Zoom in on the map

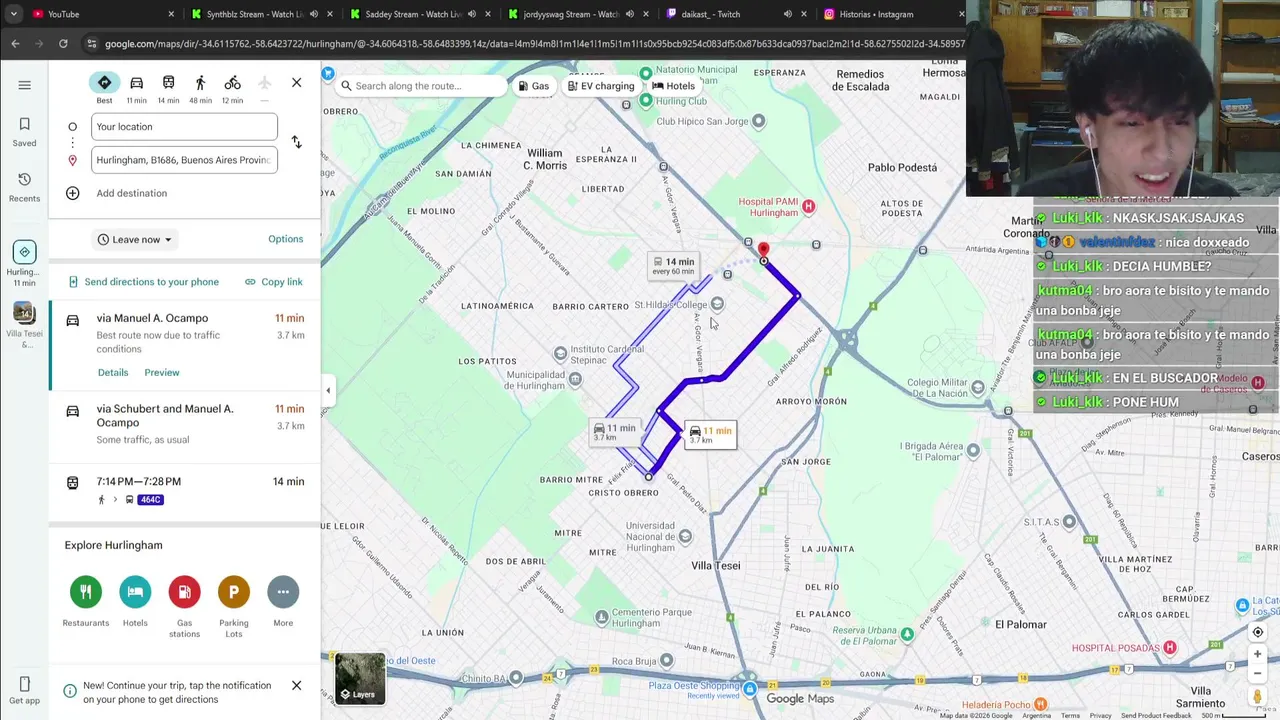[x=1257, y=654]
